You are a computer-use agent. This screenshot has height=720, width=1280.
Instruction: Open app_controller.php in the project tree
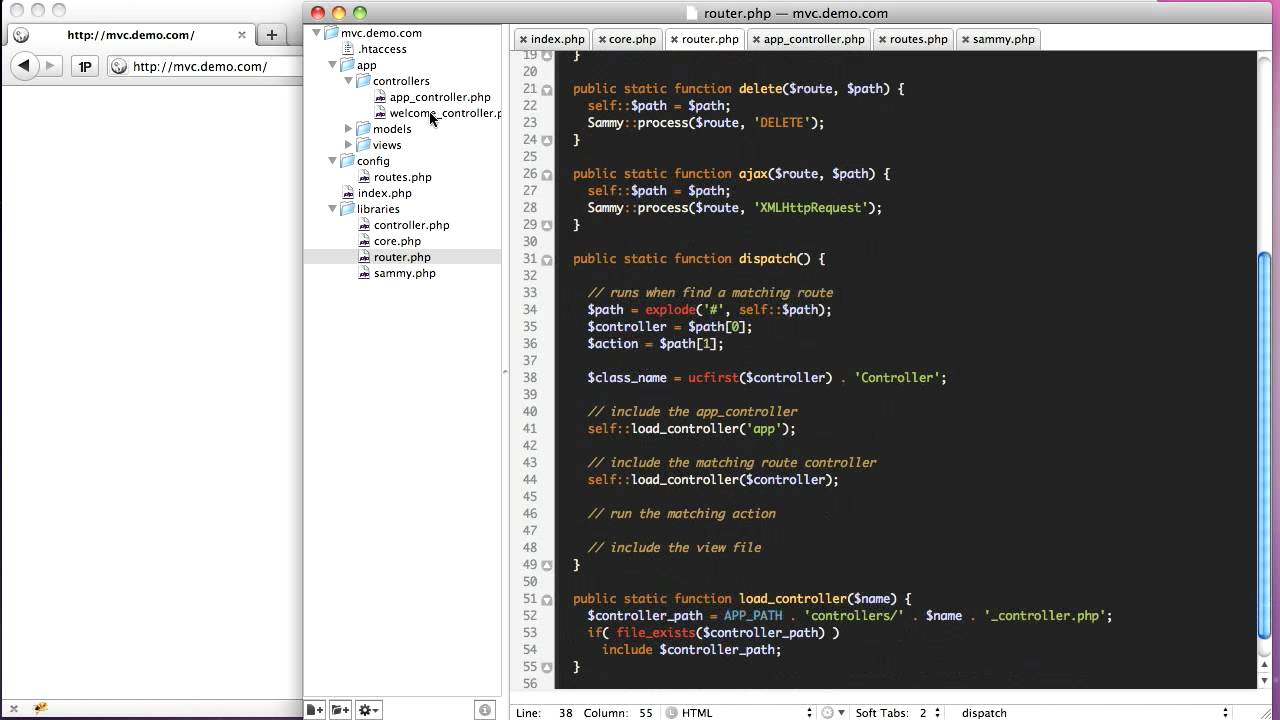pyautogui.click(x=440, y=97)
